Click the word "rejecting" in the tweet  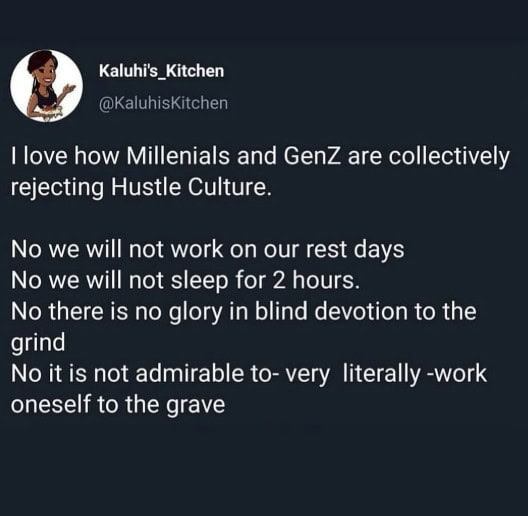[x=57, y=189]
